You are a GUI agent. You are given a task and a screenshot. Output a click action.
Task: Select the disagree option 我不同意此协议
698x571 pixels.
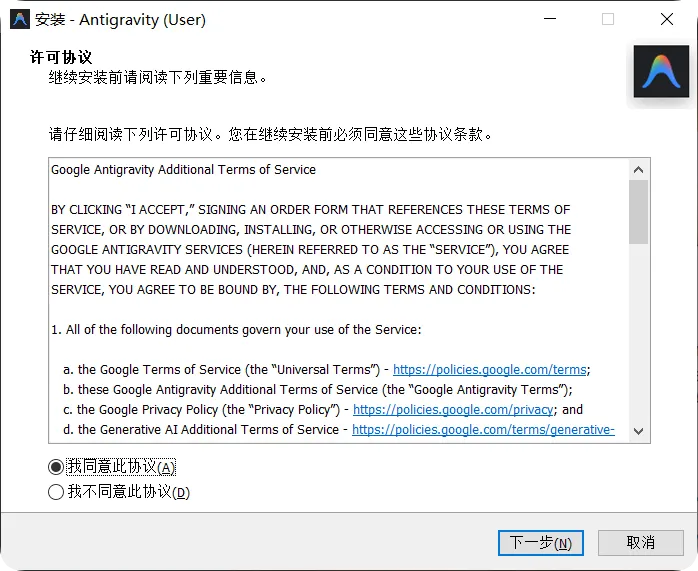pos(56,492)
